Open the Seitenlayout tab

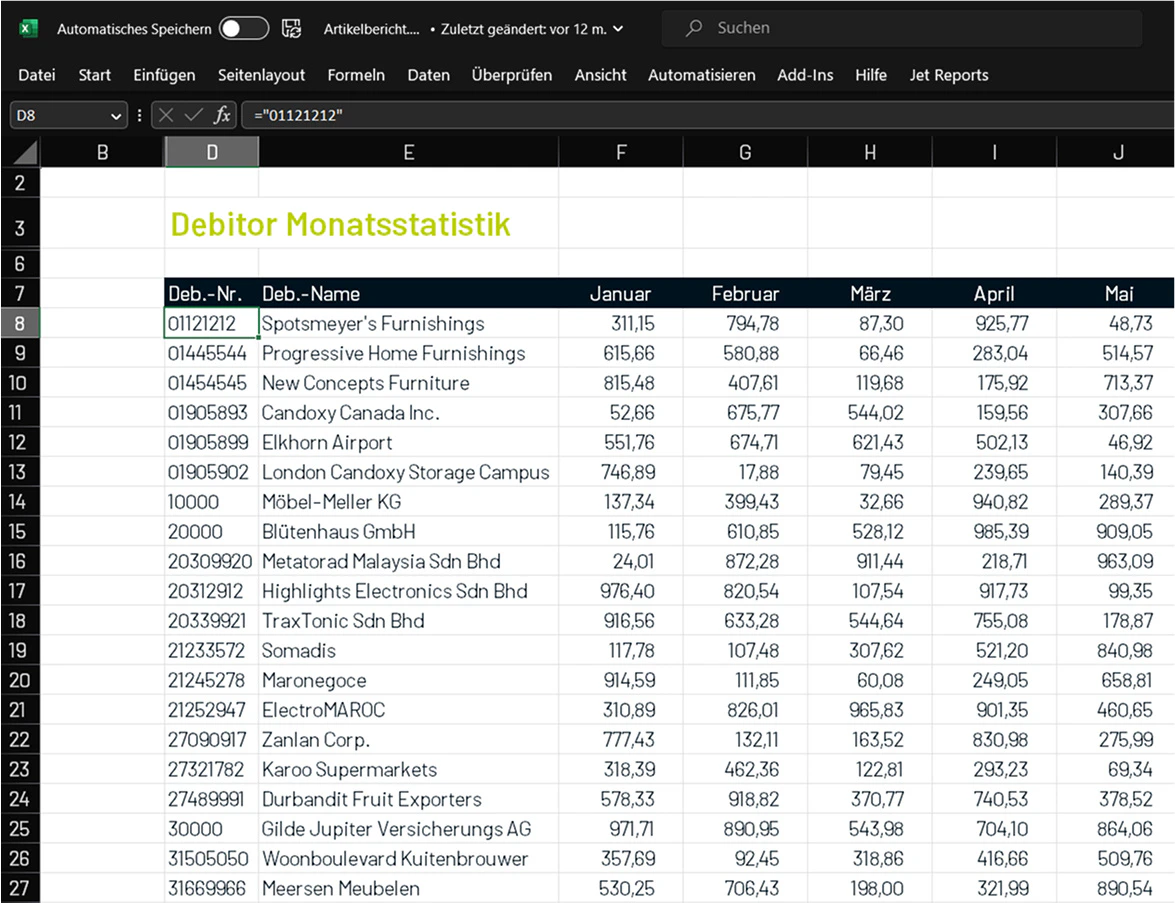pos(262,75)
